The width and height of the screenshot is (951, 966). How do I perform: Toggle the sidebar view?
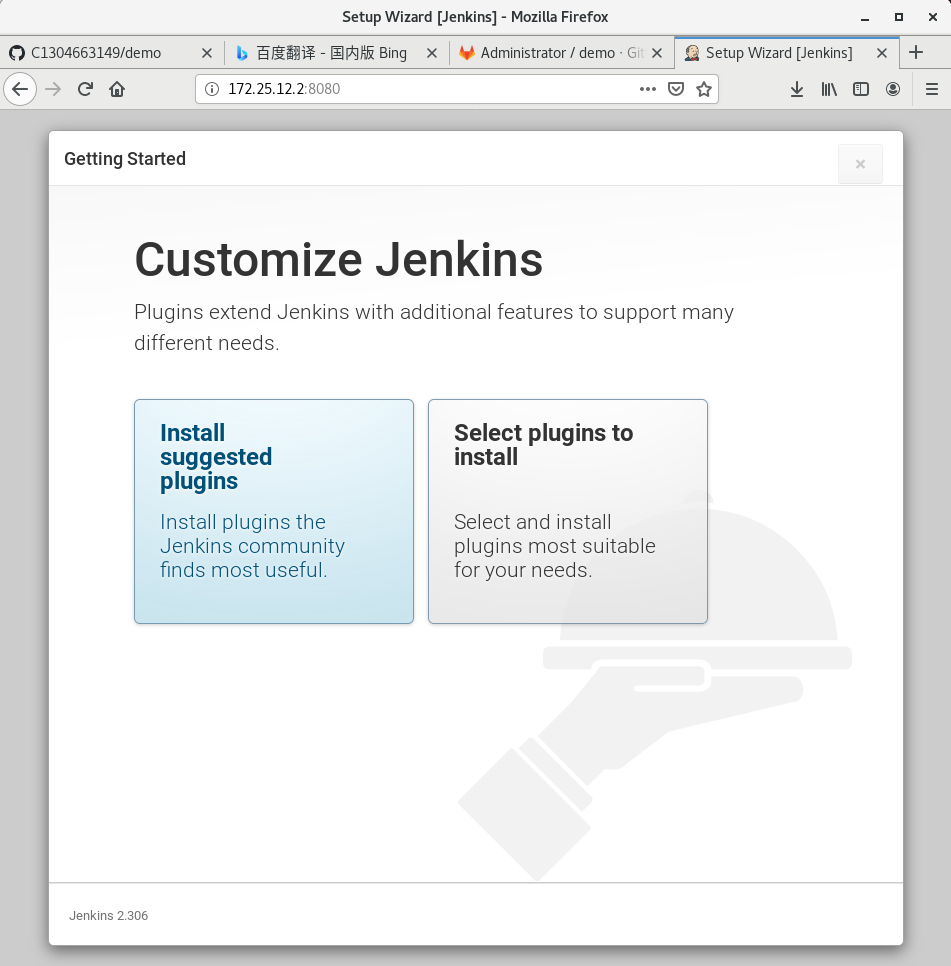(x=860, y=89)
